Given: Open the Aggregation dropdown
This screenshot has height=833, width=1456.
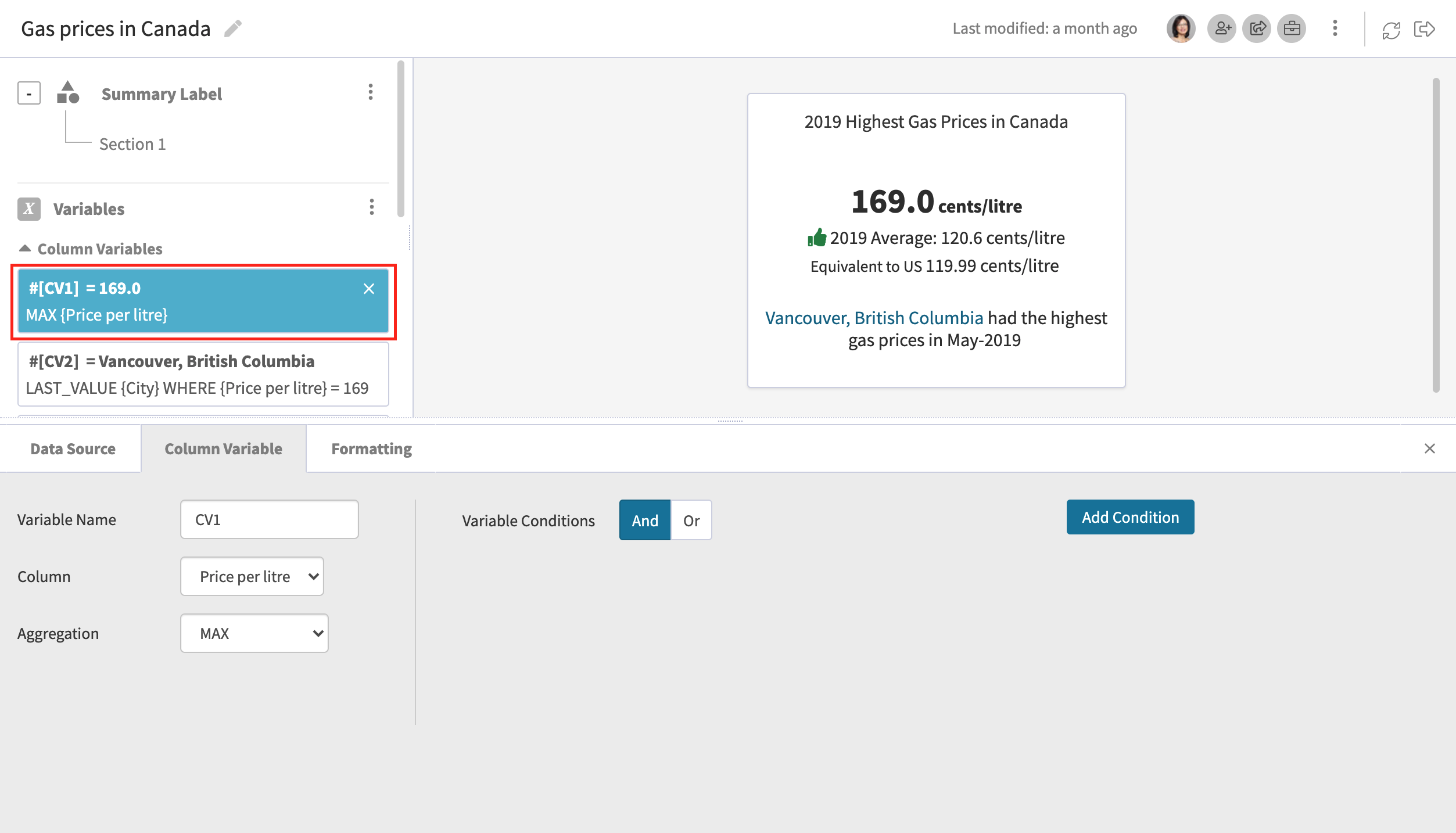Looking at the screenshot, I should (x=254, y=633).
